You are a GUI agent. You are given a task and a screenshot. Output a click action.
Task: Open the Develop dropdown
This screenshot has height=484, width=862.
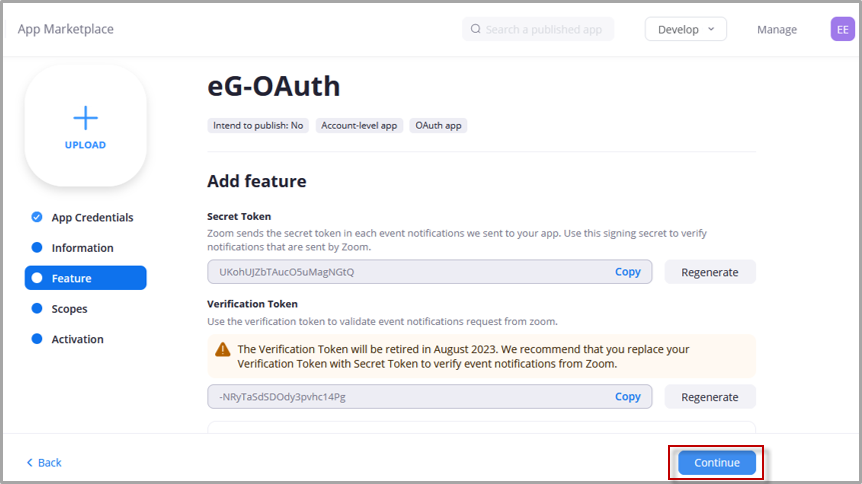click(x=686, y=29)
